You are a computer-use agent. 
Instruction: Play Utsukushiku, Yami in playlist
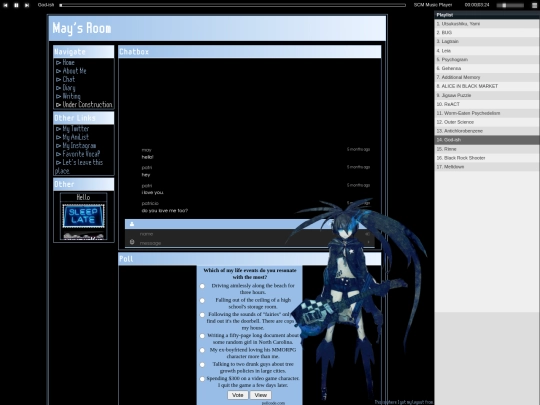click(x=487, y=24)
